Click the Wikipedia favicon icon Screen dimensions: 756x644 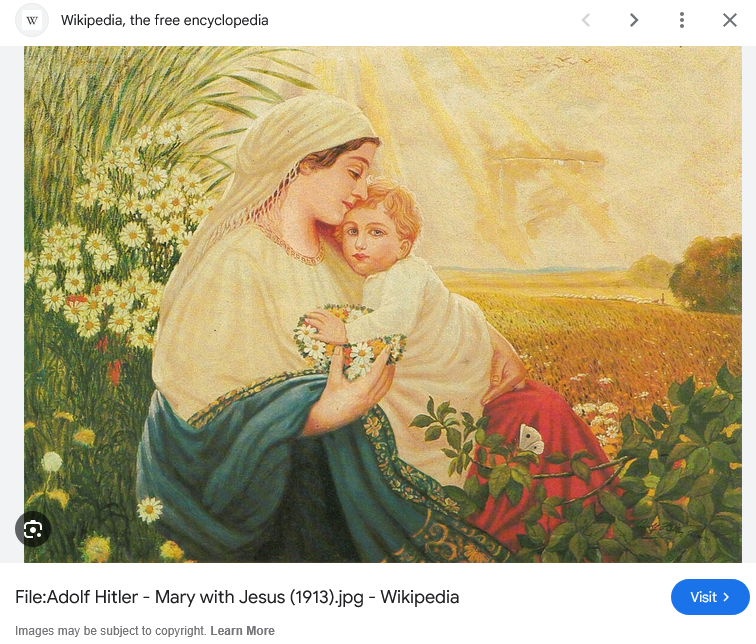click(32, 20)
